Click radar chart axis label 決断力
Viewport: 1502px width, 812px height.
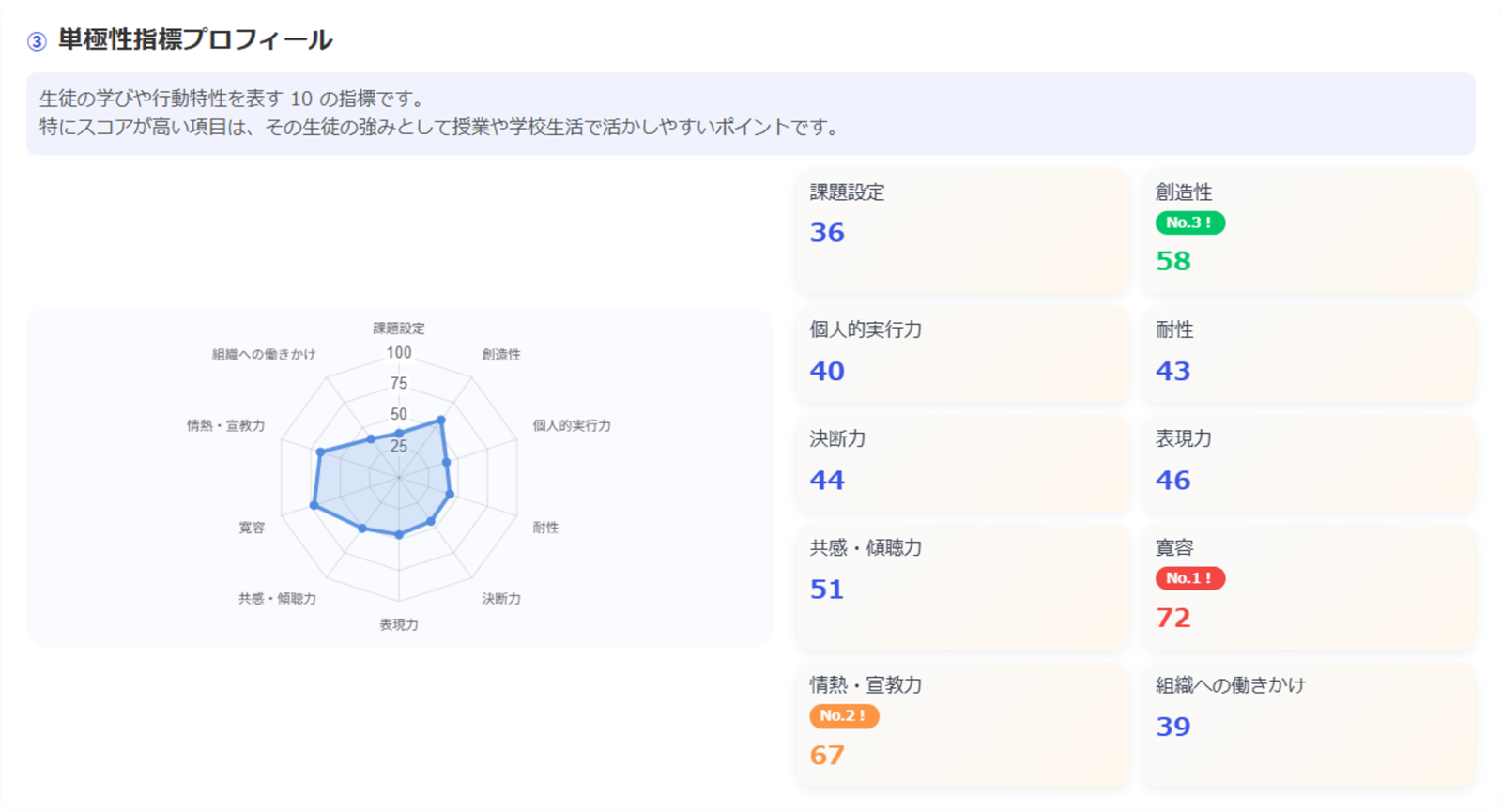(x=501, y=598)
